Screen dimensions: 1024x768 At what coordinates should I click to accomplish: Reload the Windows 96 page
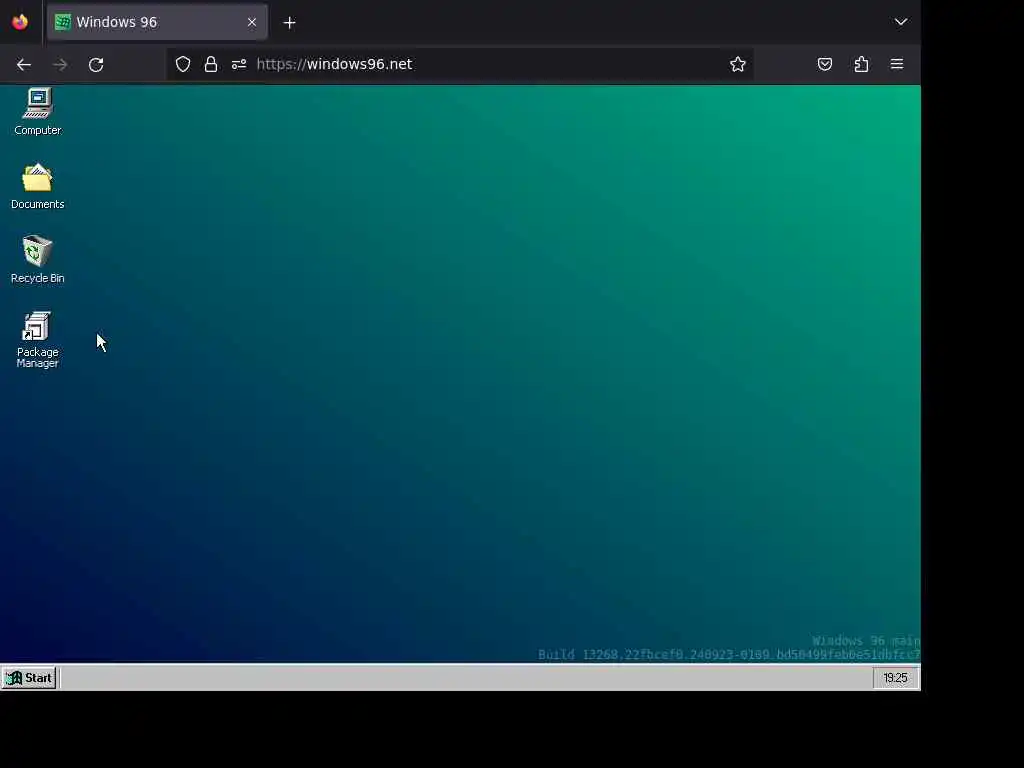coord(96,65)
